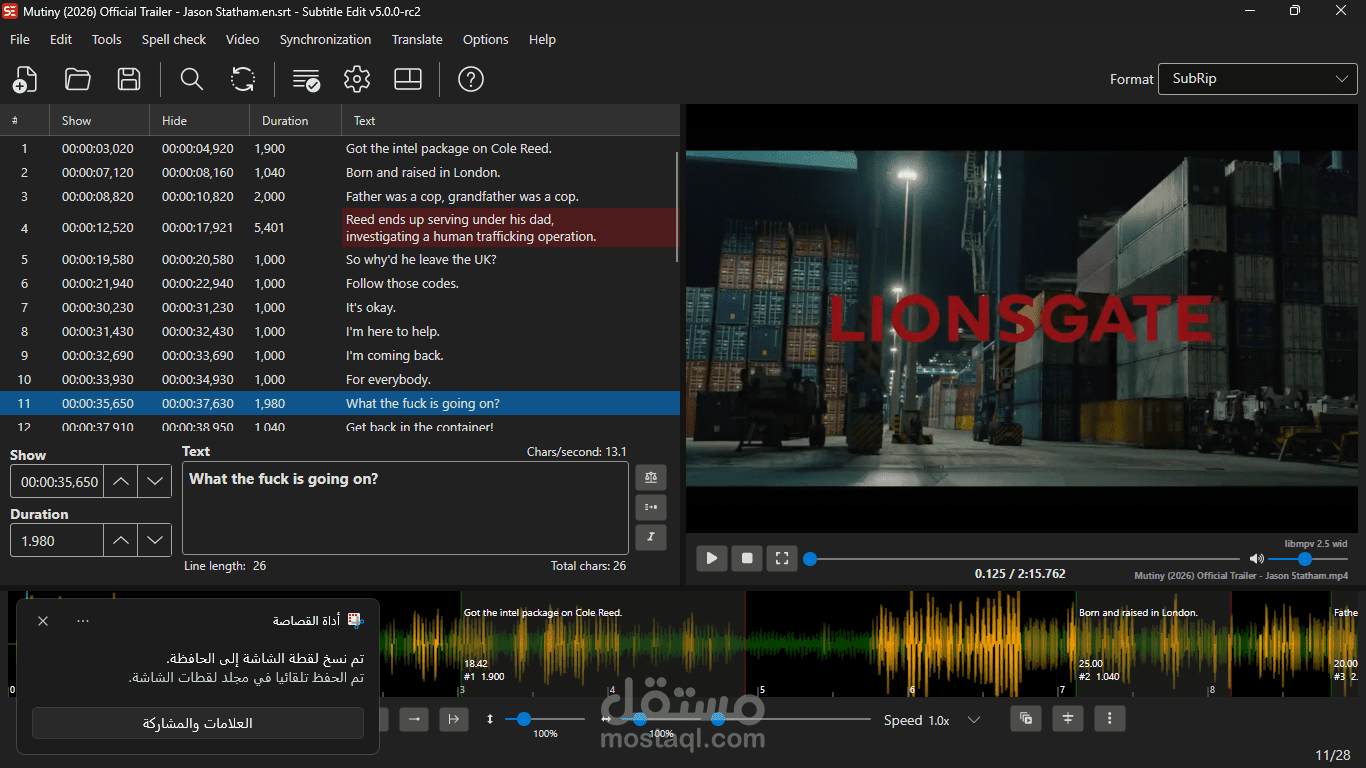The height and width of the screenshot is (768, 1366).
Task: Open the Video menu
Action: tap(243, 40)
